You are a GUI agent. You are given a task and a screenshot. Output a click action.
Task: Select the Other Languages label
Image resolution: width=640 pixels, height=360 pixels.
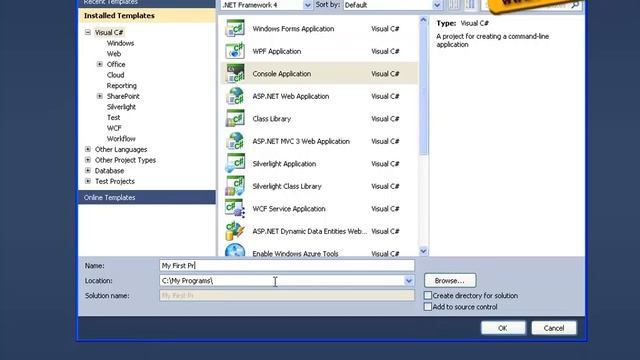click(121, 149)
